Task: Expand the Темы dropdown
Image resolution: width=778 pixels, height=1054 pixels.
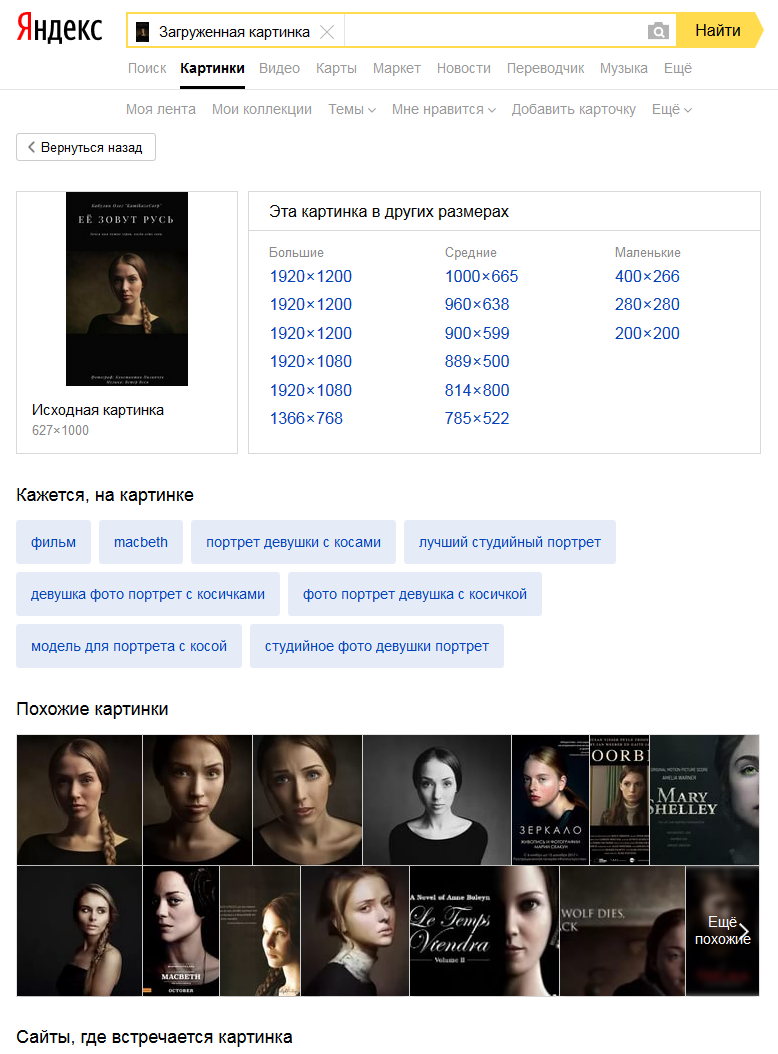Action: pos(352,109)
